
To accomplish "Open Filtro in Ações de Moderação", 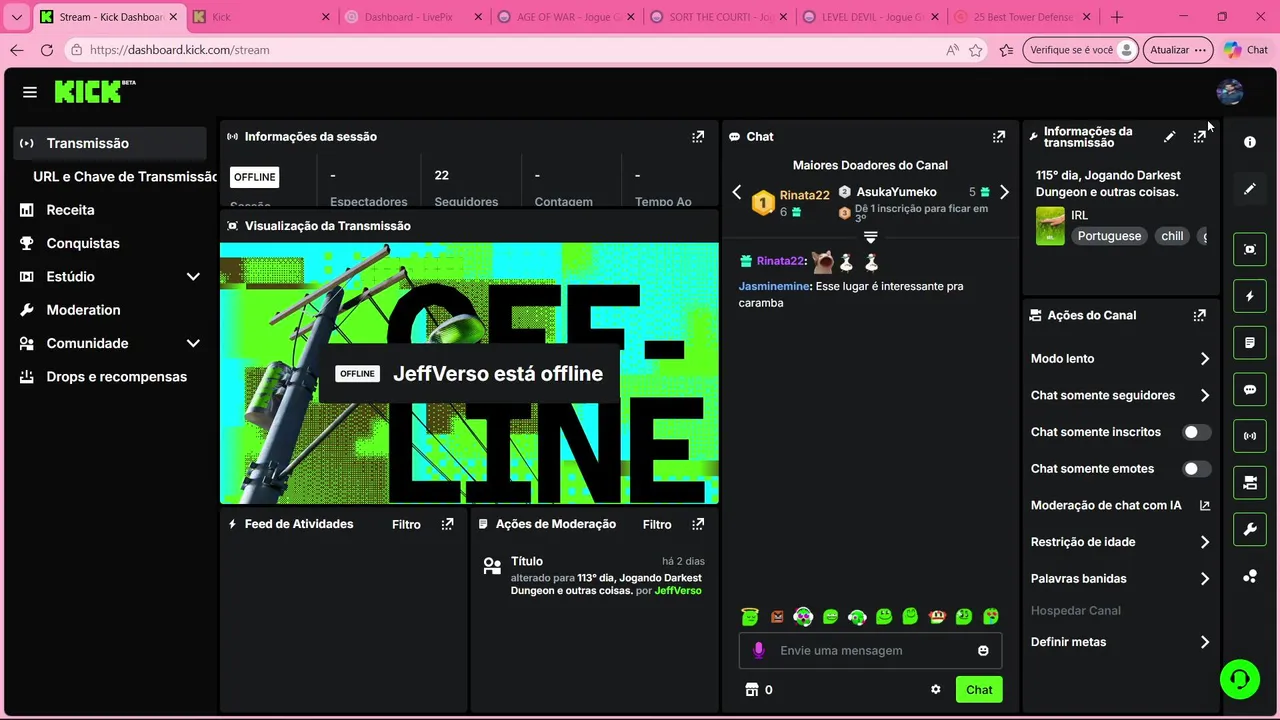I will tap(657, 524).
